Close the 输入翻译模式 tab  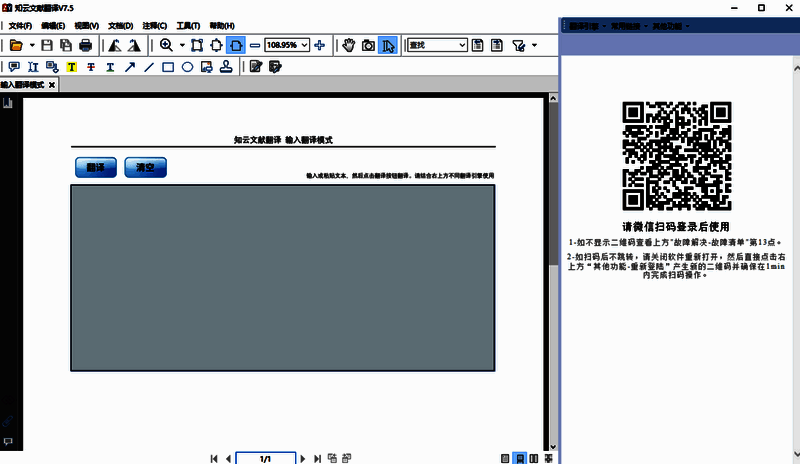(x=52, y=85)
